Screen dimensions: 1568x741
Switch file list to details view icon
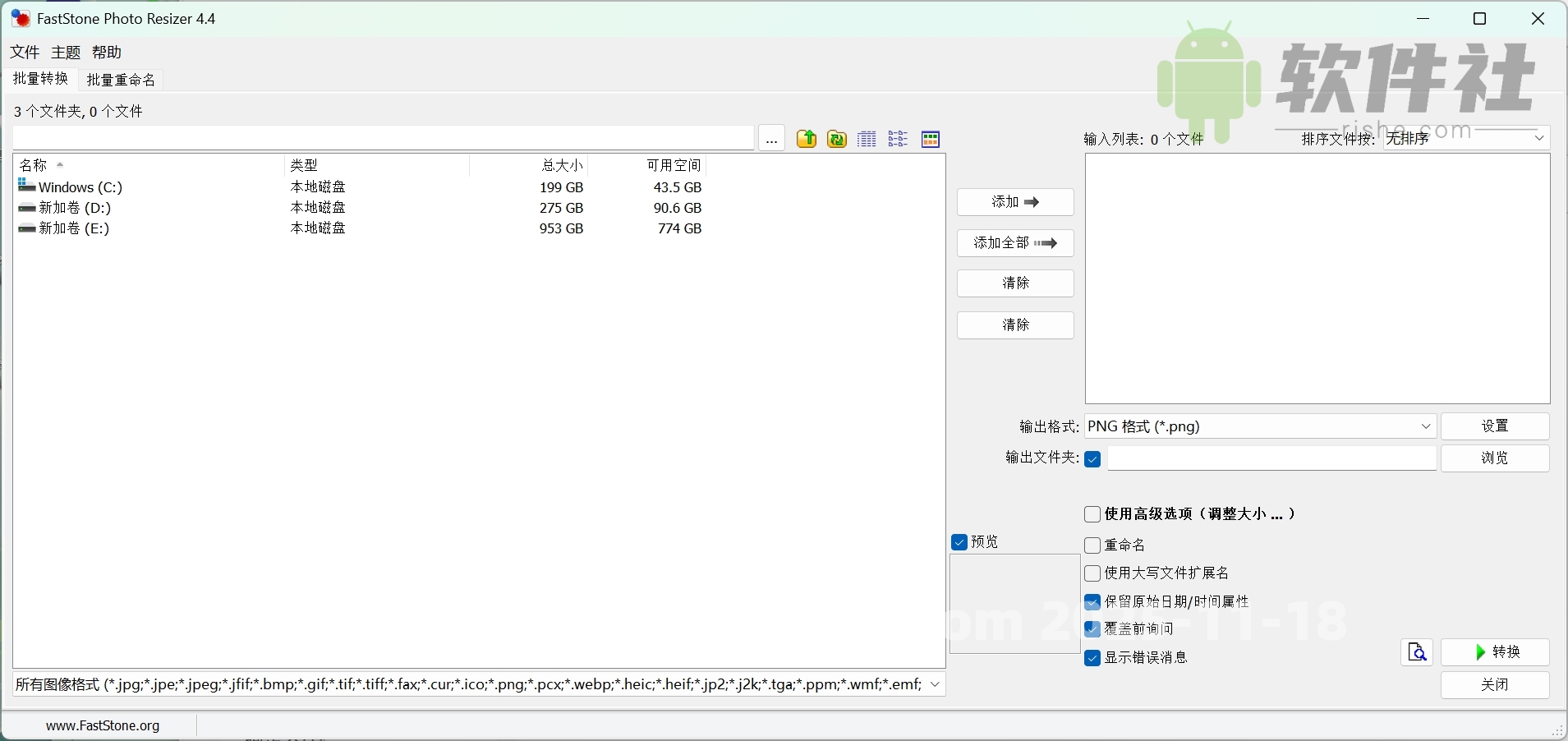(x=867, y=139)
